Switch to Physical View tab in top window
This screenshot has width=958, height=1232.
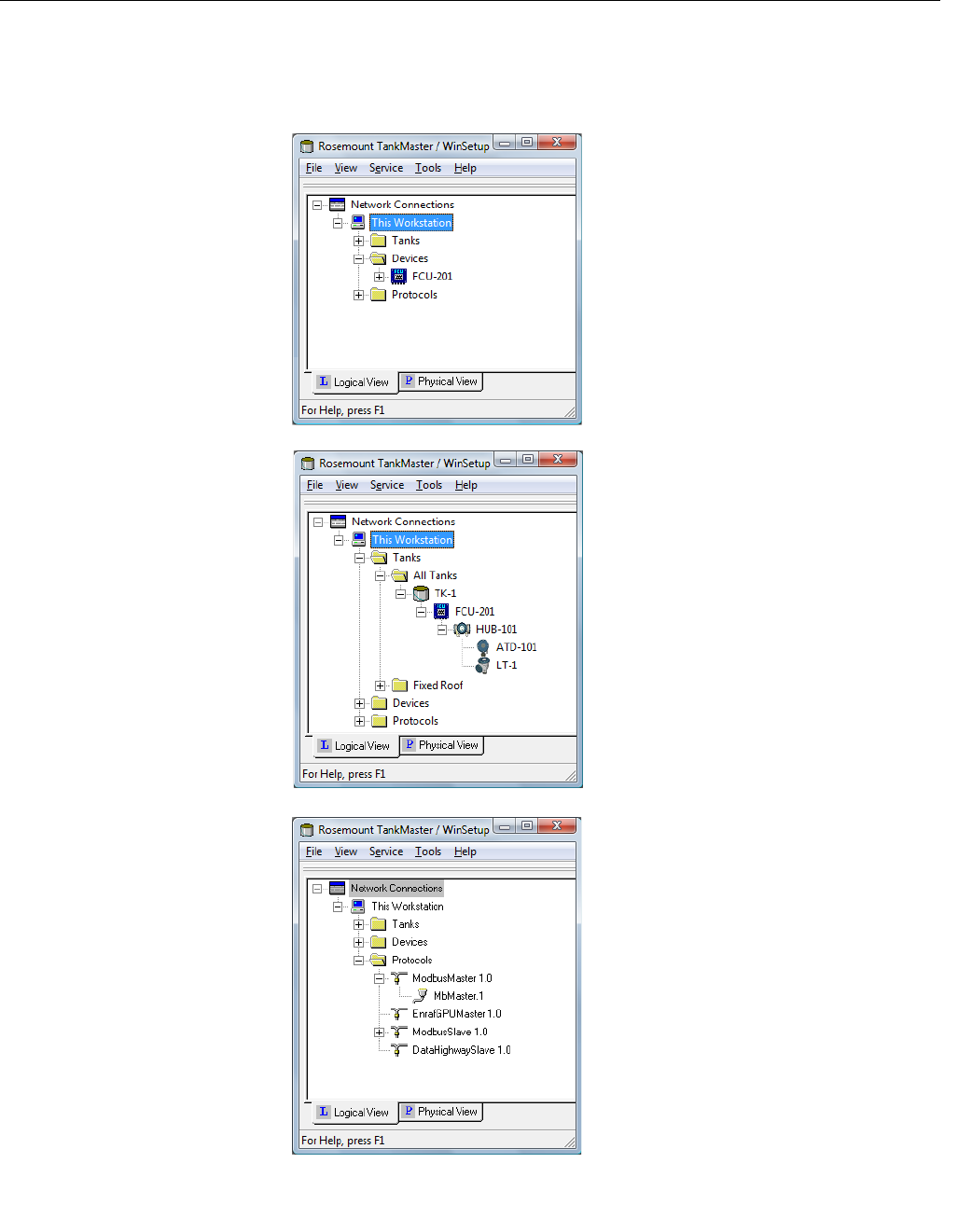(441, 381)
